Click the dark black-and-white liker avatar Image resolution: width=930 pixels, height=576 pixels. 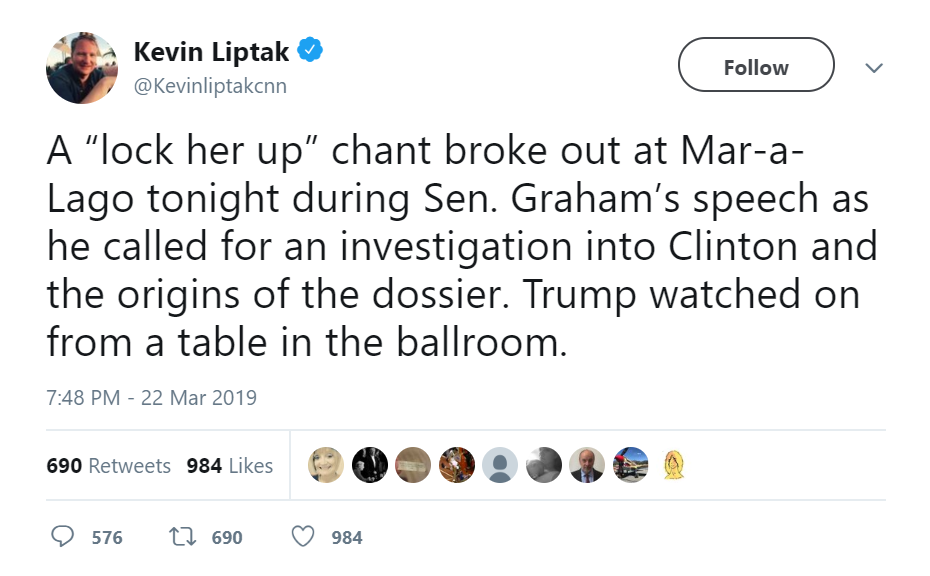pos(370,464)
